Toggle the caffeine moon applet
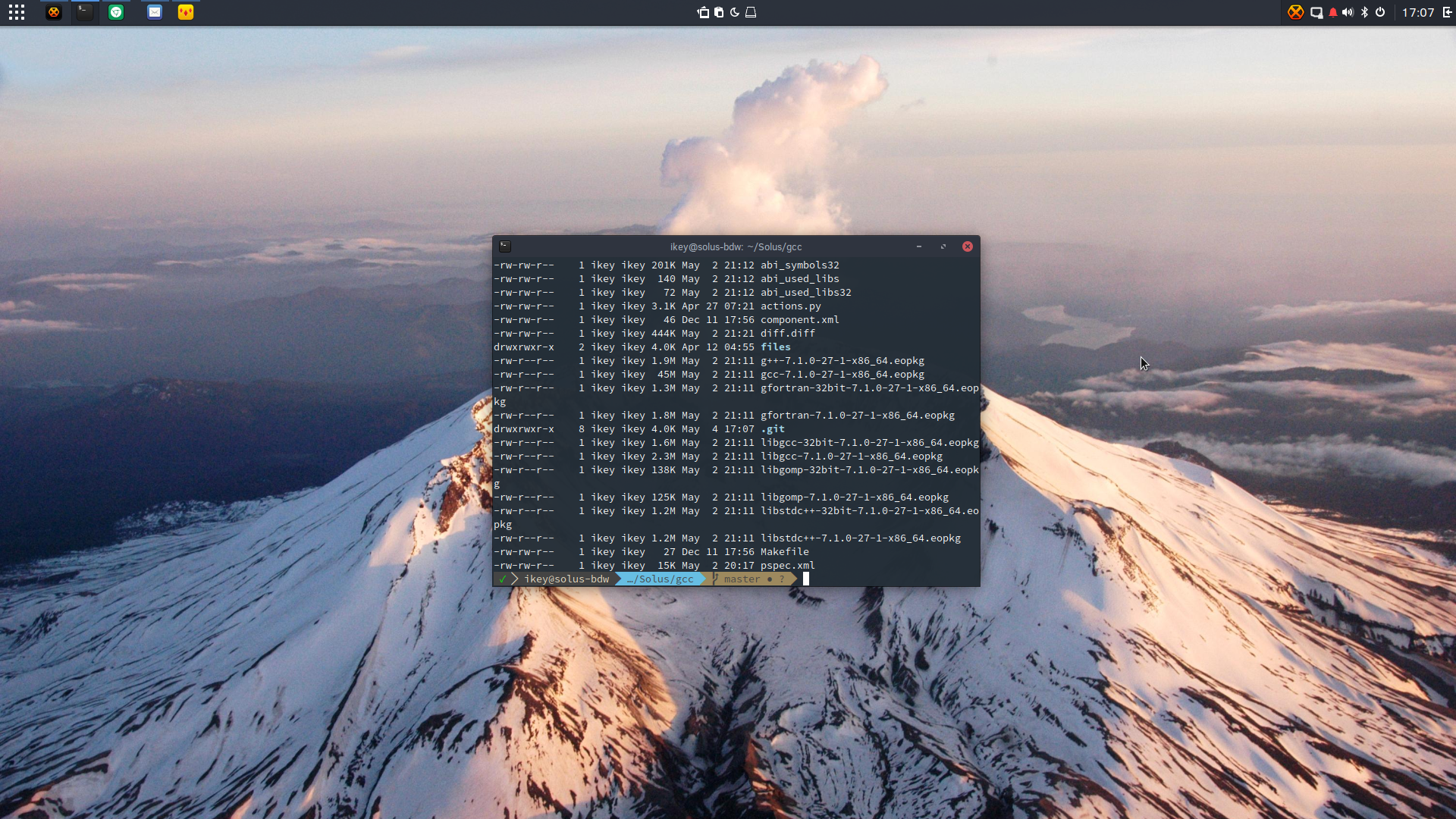 tap(735, 12)
